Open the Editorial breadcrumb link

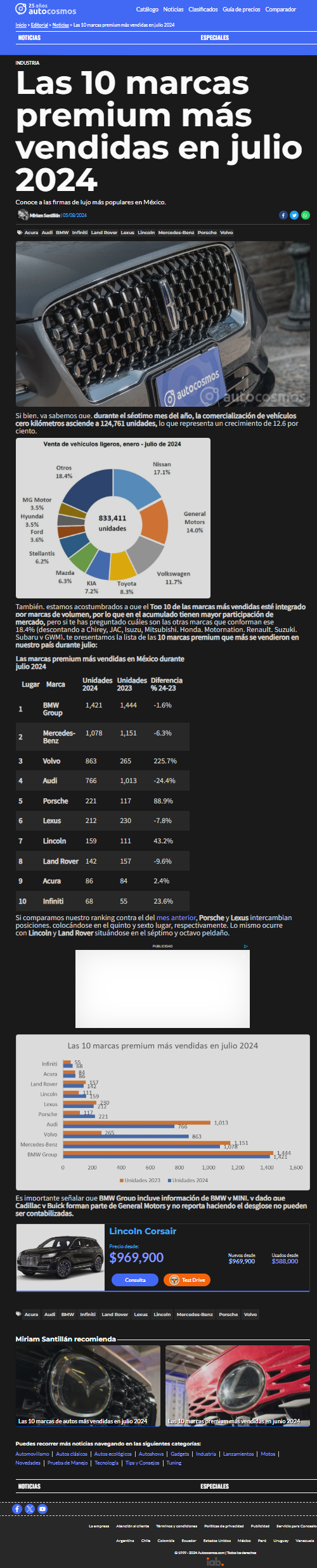tap(39, 25)
